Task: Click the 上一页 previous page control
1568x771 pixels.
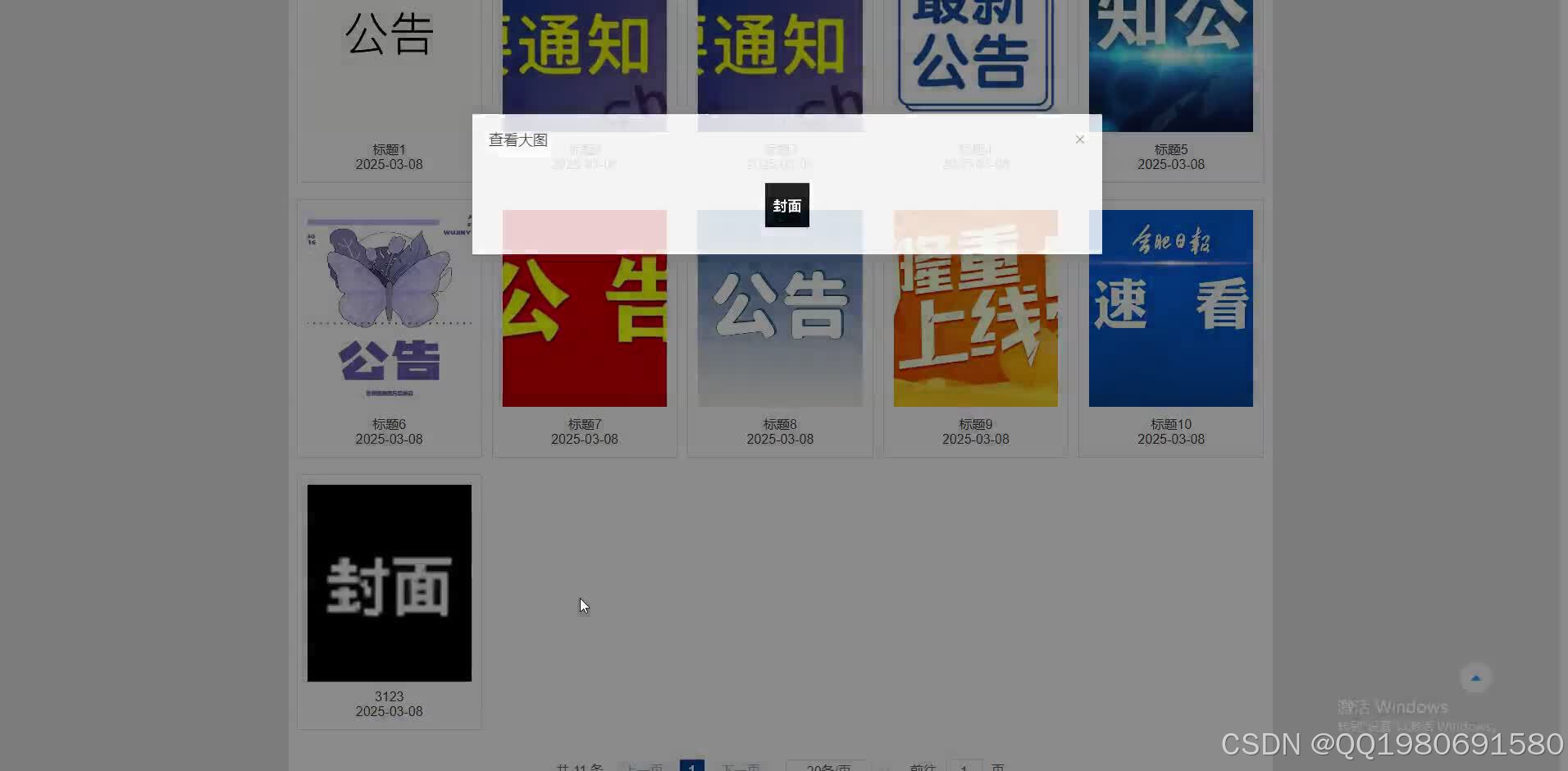Action: point(643,766)
